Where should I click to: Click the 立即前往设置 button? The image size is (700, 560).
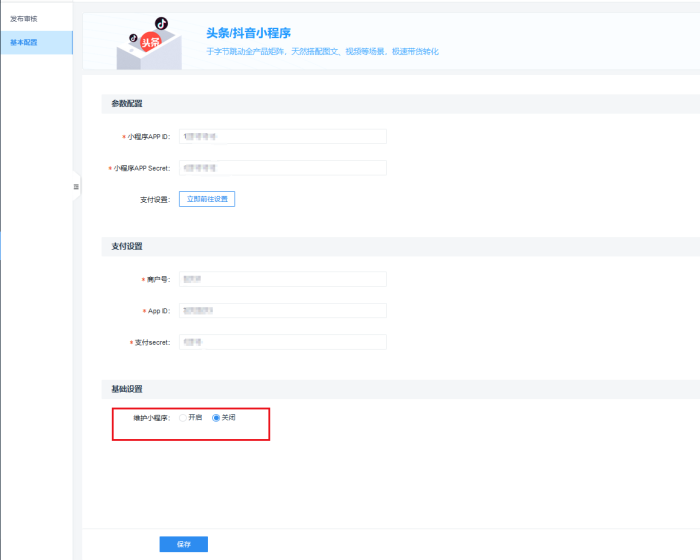click(207, 199)
